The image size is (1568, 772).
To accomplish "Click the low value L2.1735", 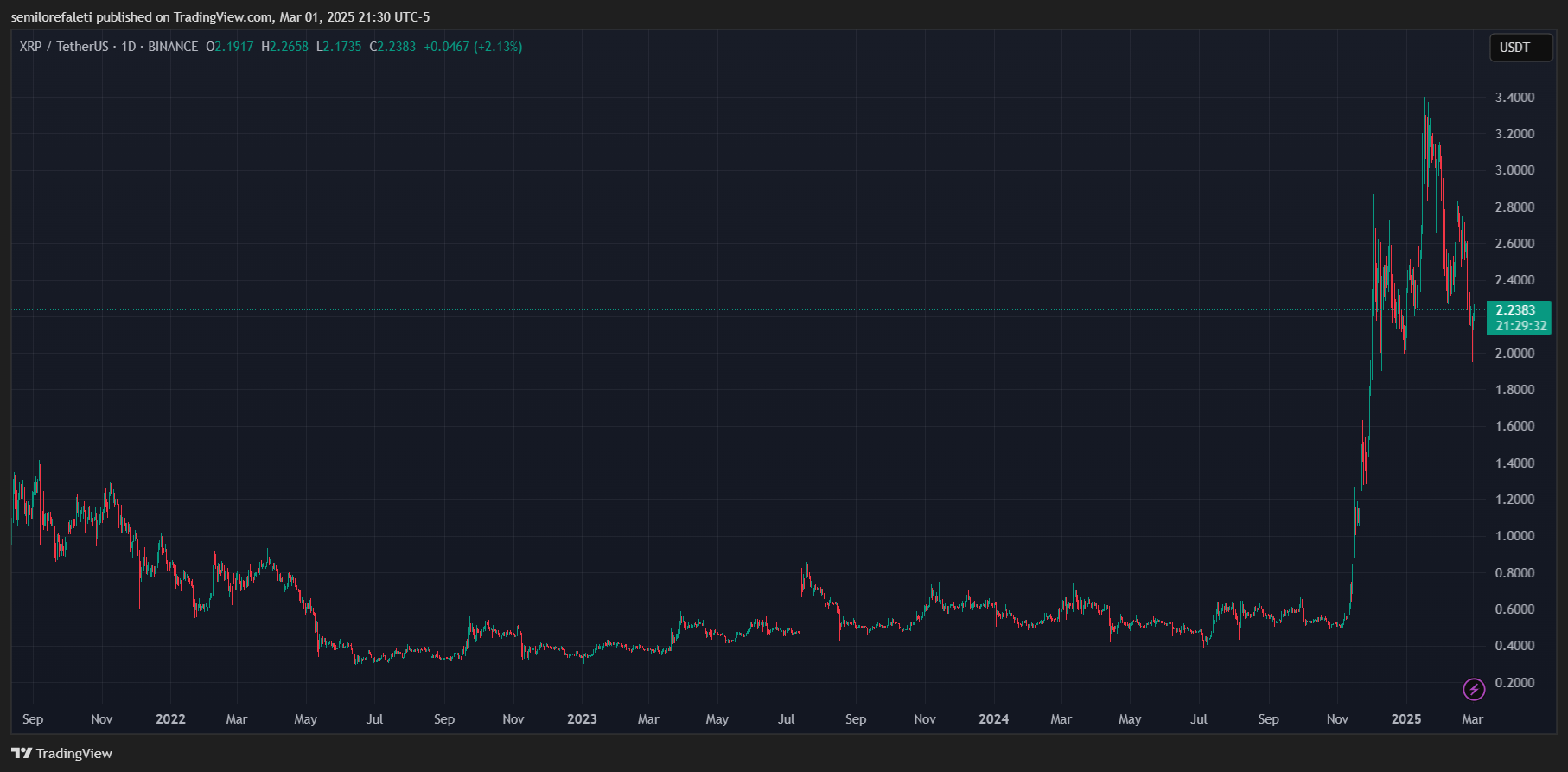I will (x=339, y=47).
